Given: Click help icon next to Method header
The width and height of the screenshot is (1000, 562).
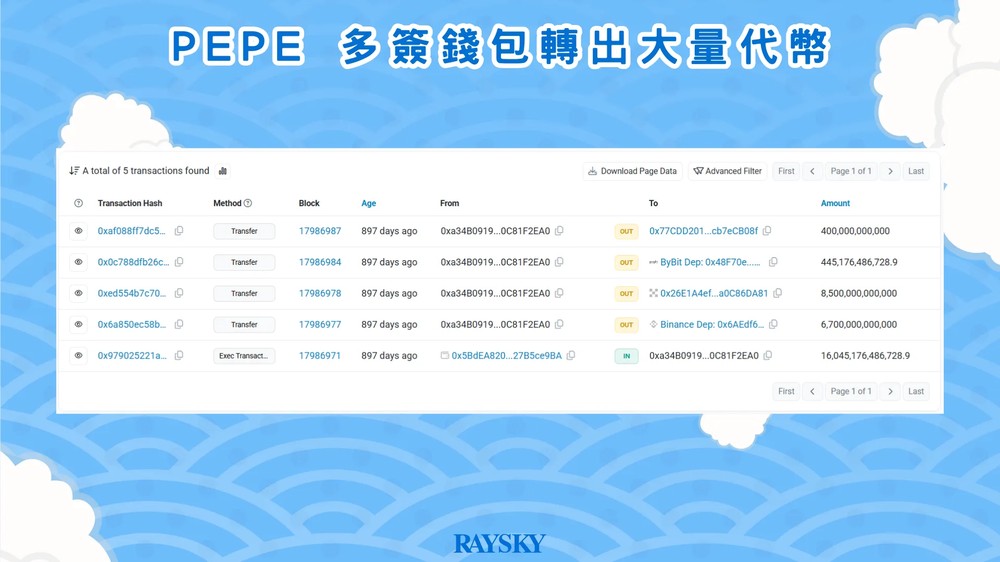Looking at the screenshot, I should (248, 203).
